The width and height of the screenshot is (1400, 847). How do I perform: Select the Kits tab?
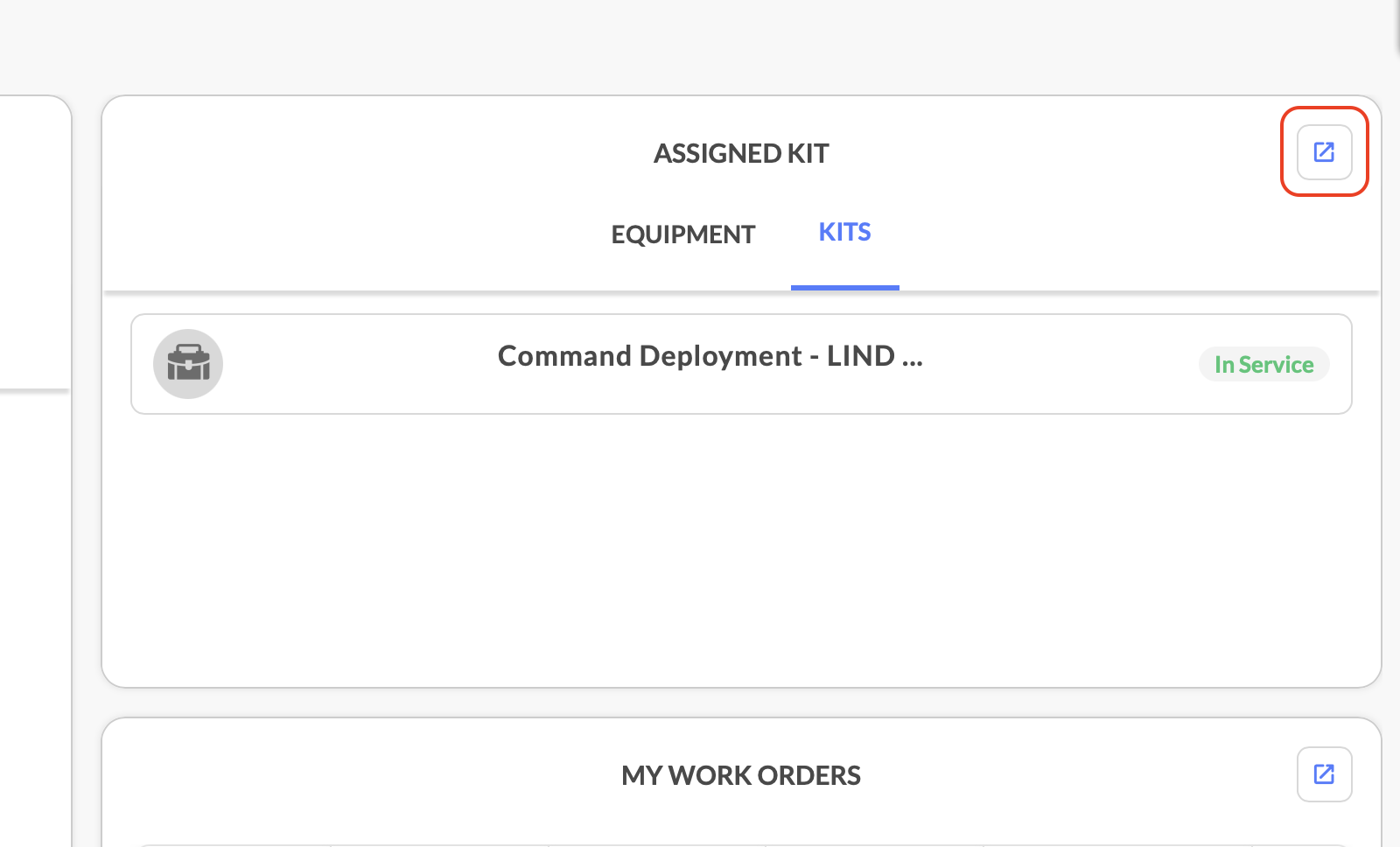pos(844,233)
